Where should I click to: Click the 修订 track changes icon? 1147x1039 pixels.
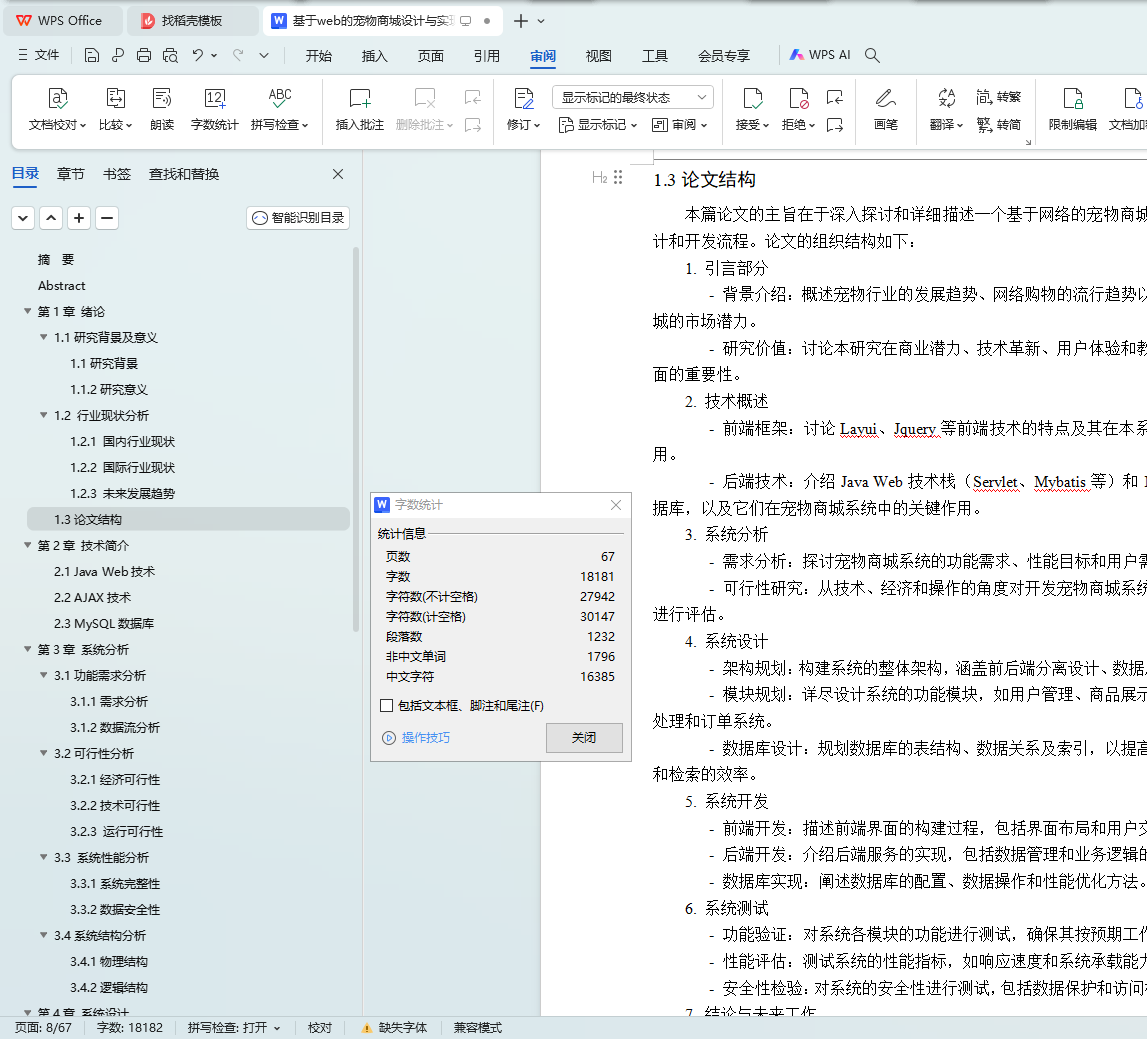click(524, 108)
